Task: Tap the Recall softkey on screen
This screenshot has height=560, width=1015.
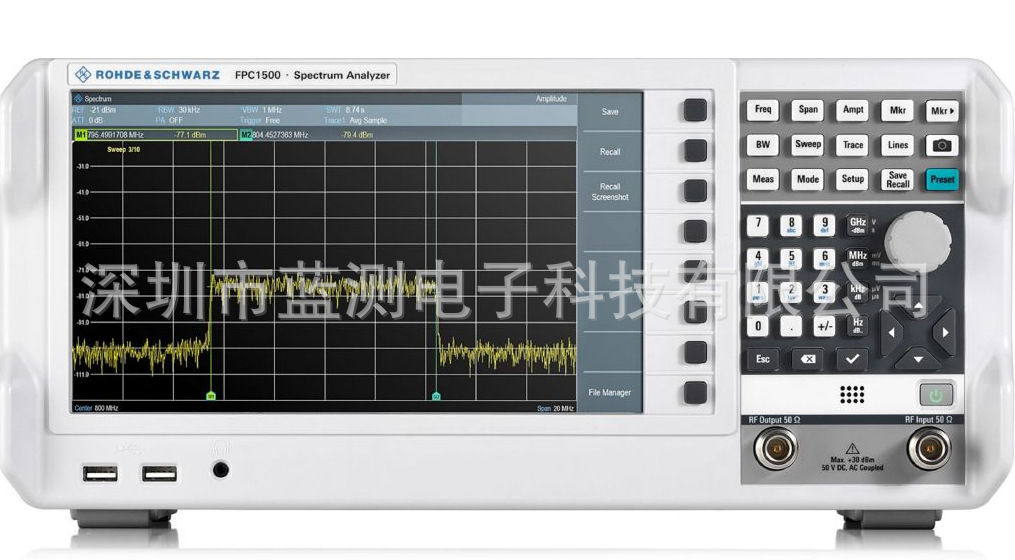Action: click(610, 151)
